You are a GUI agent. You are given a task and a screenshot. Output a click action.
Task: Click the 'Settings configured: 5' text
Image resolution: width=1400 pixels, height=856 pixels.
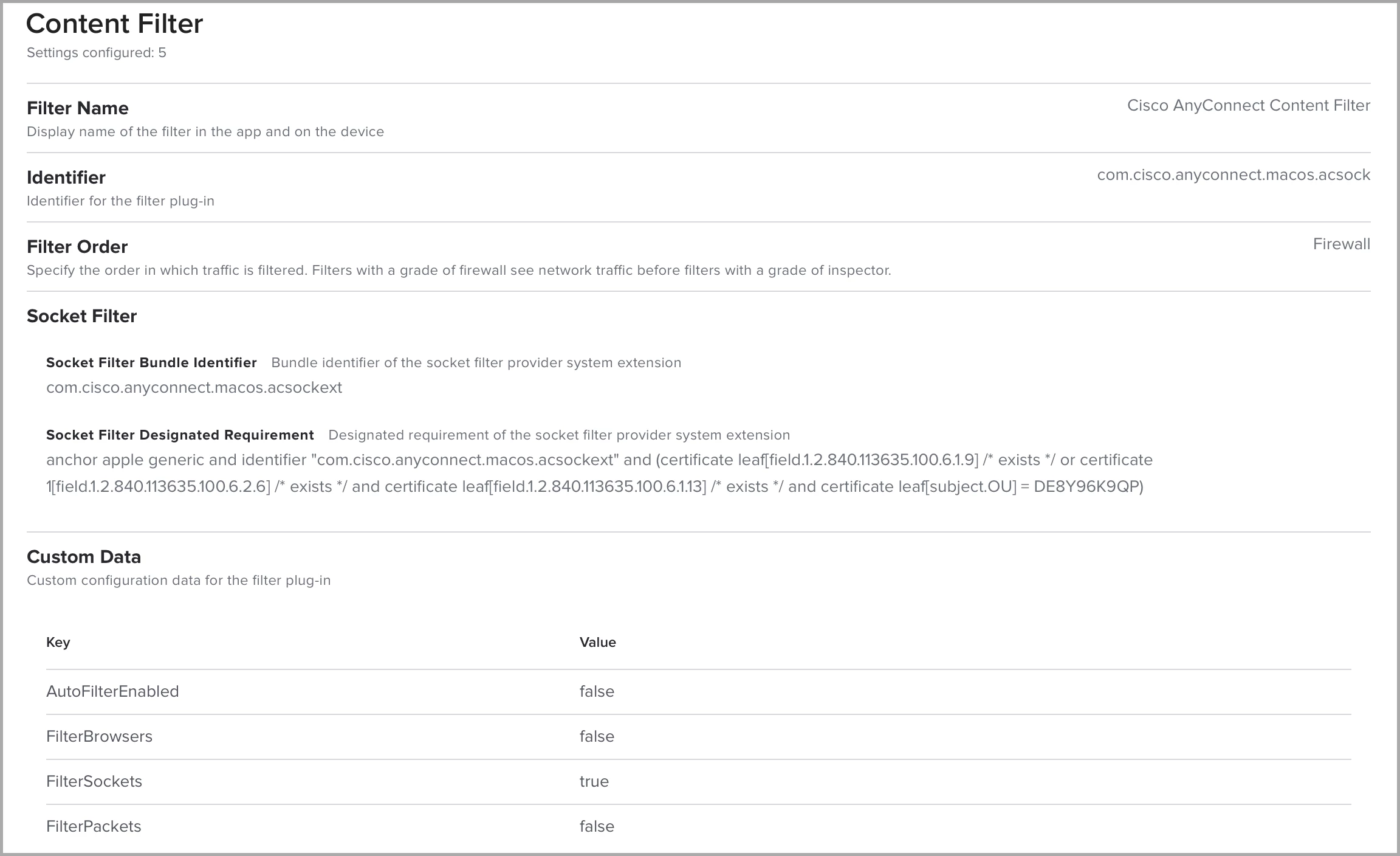click(97, 53)
